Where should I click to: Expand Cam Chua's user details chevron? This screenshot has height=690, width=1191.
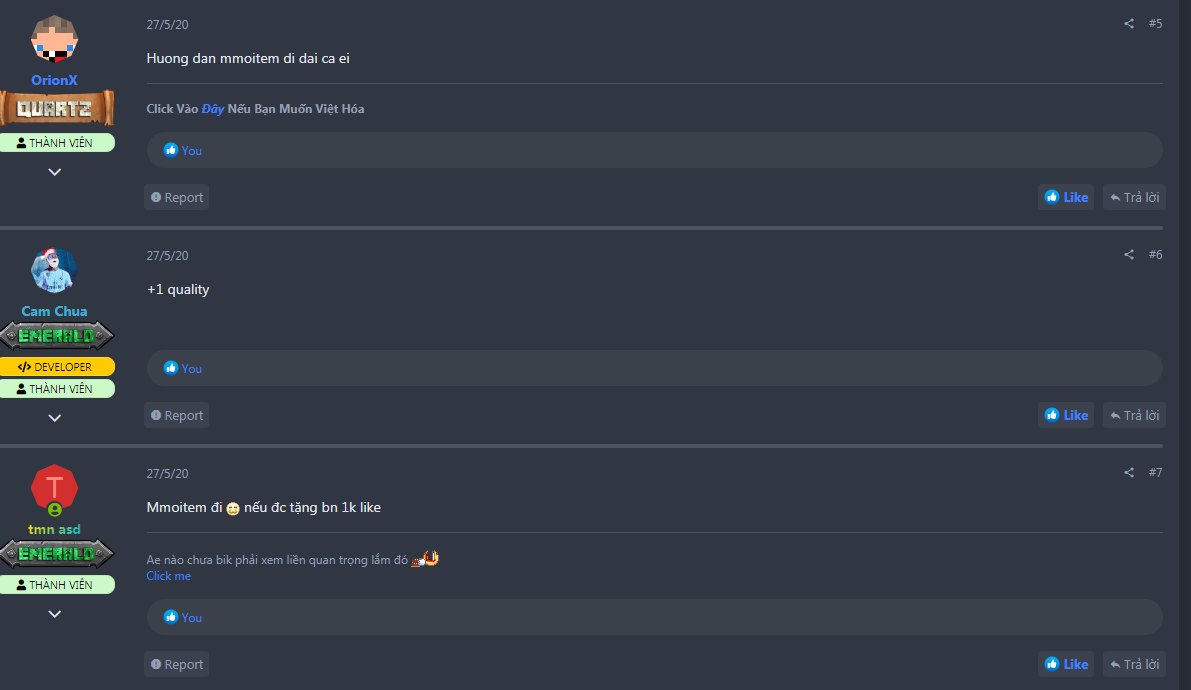point(55,418)
